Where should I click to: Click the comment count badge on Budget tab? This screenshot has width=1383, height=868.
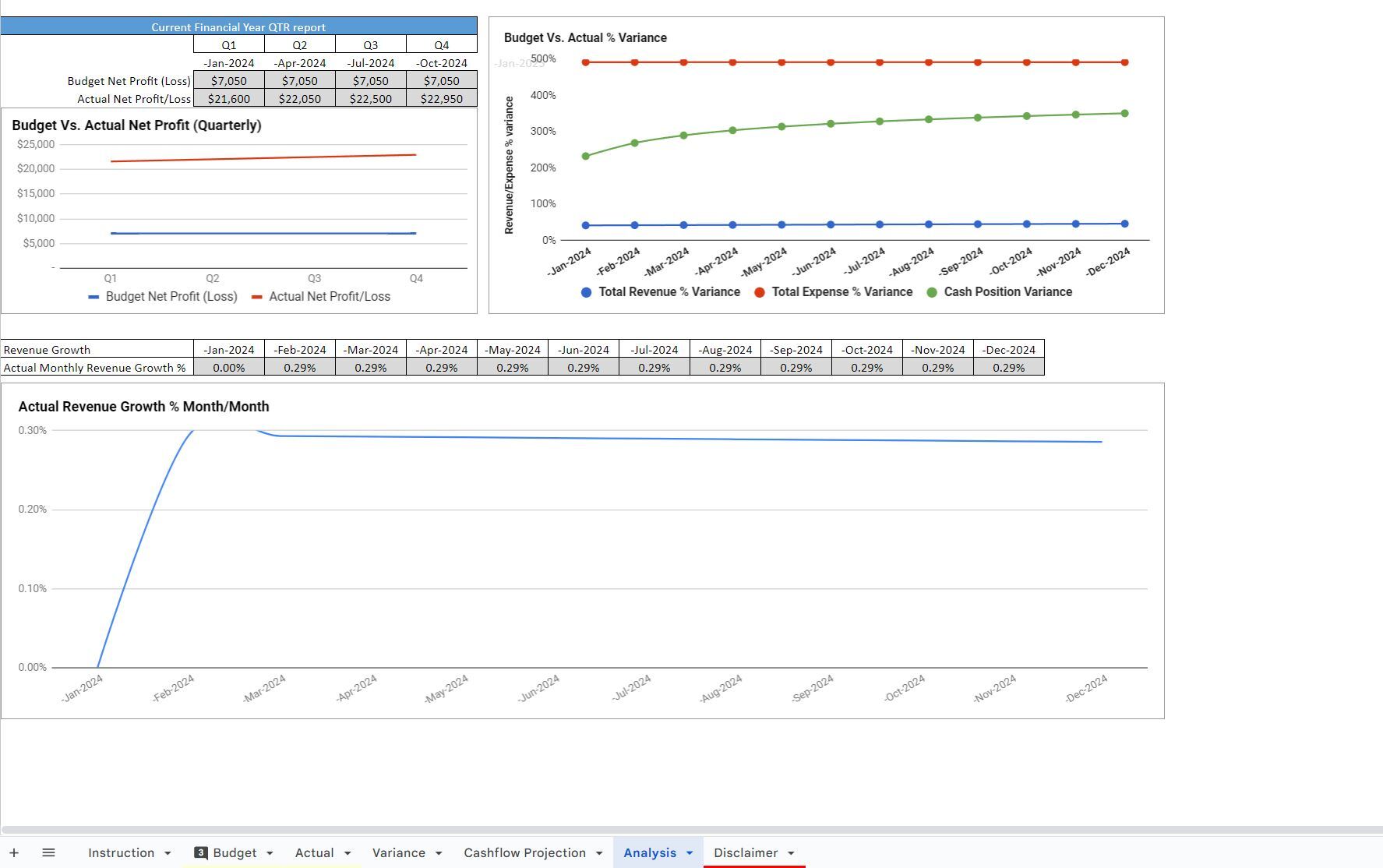point(200,852)
